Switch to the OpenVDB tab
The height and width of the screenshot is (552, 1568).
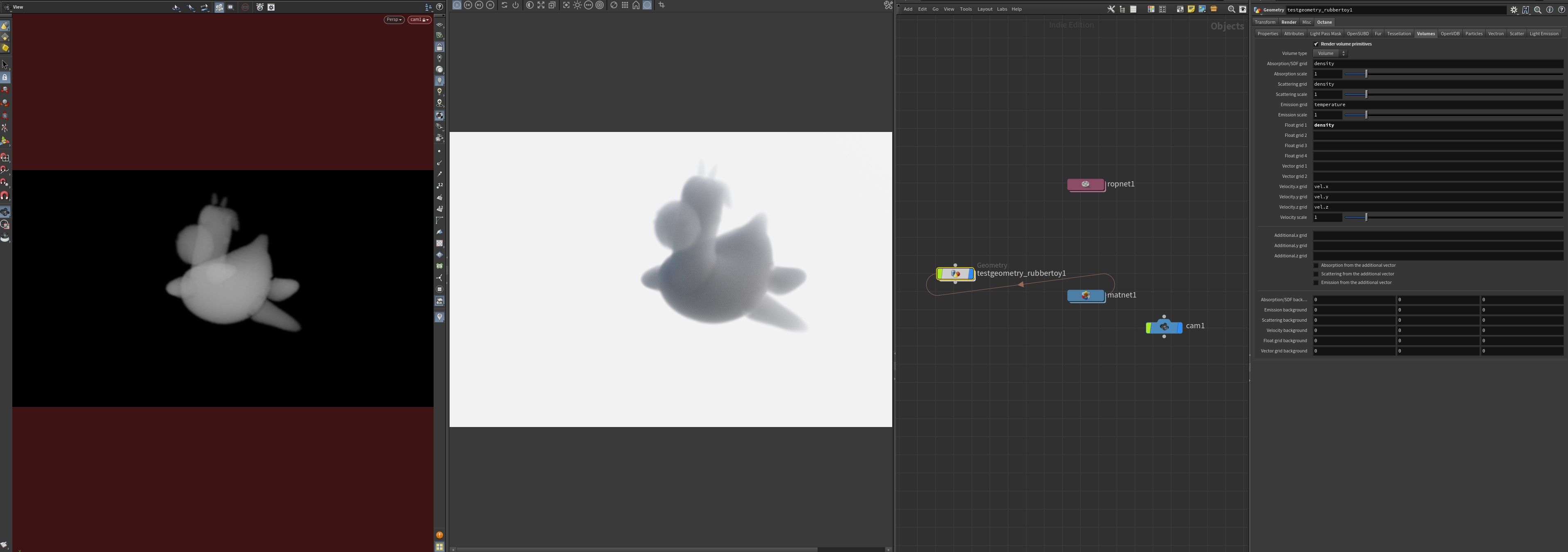pyautogui.click(x=1450, y=34)
